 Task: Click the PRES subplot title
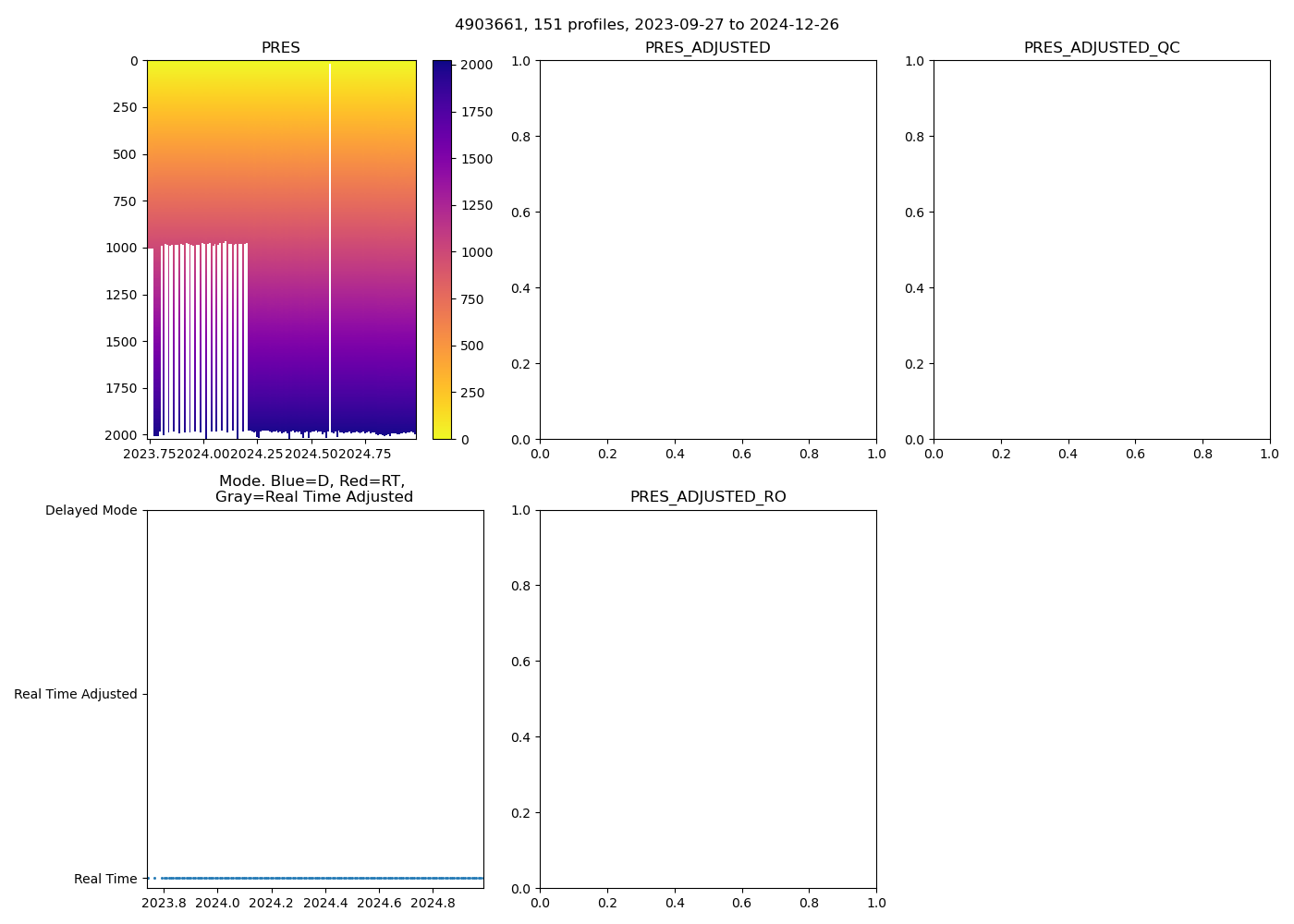coord(281,48)
